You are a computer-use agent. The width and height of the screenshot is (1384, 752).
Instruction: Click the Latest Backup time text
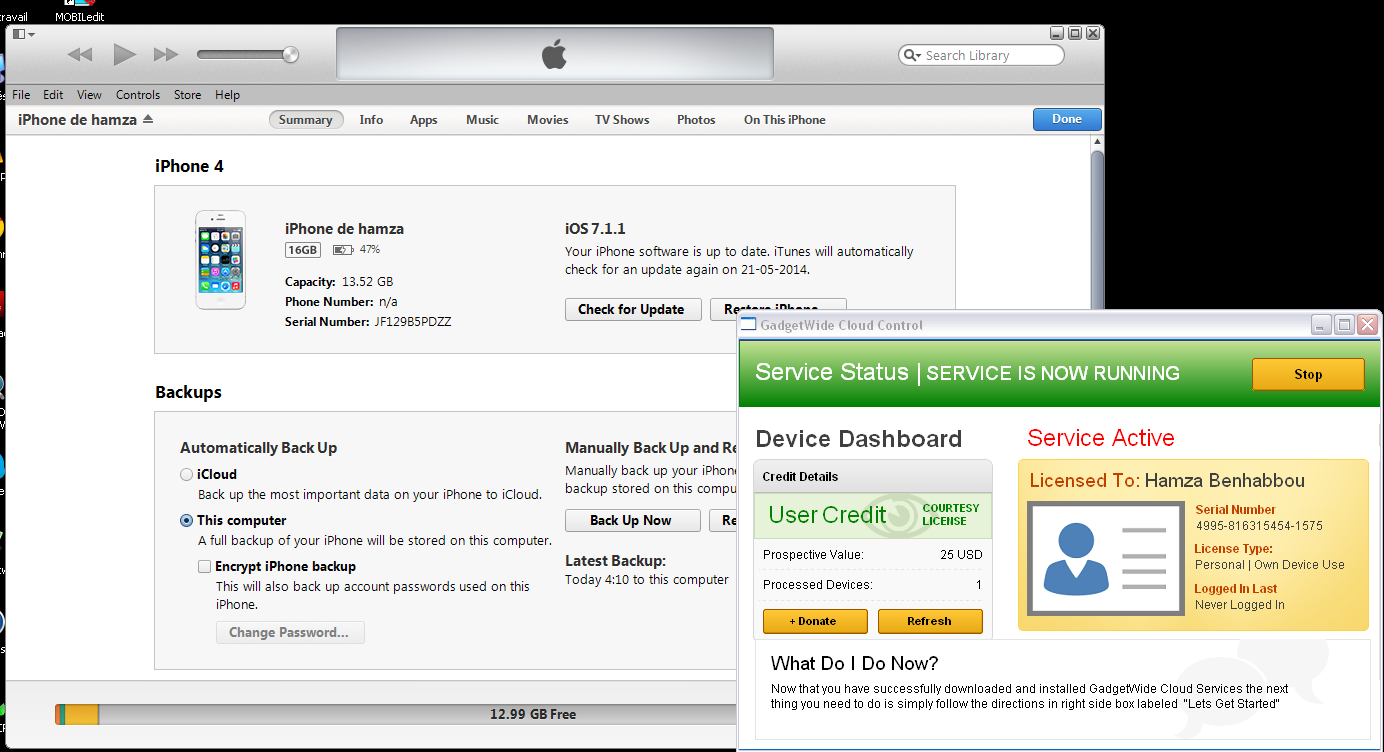point(647,580)
